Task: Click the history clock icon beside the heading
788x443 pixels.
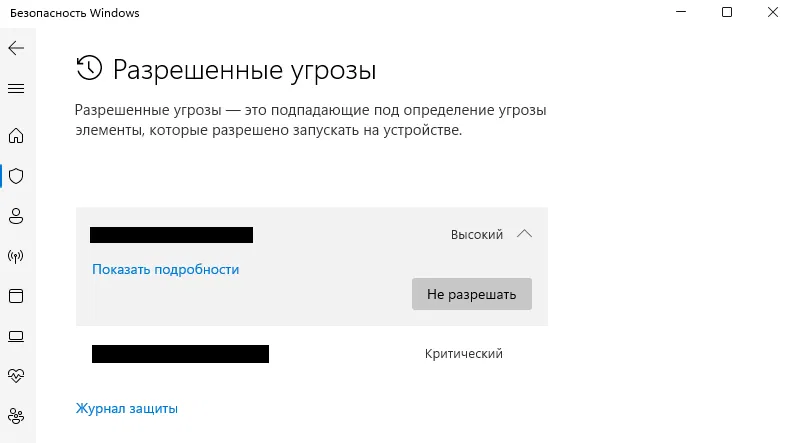Action: click(89, 68)
